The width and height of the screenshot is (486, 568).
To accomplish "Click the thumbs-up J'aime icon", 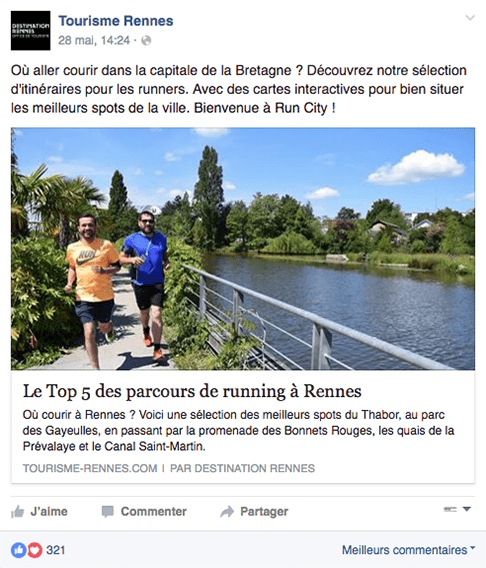I will click(x=17, y=511).
